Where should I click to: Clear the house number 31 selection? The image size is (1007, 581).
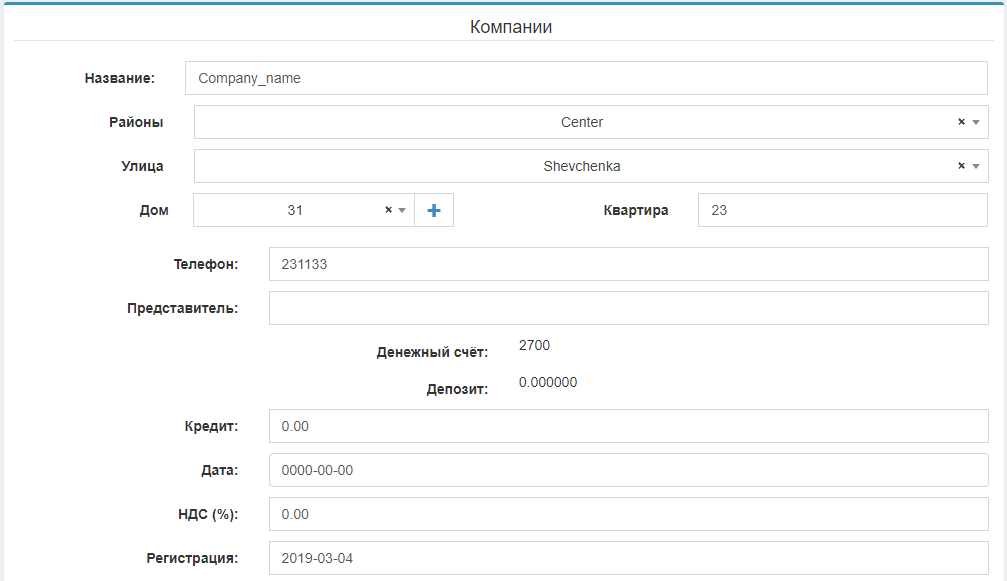click(x=388, y=210)
